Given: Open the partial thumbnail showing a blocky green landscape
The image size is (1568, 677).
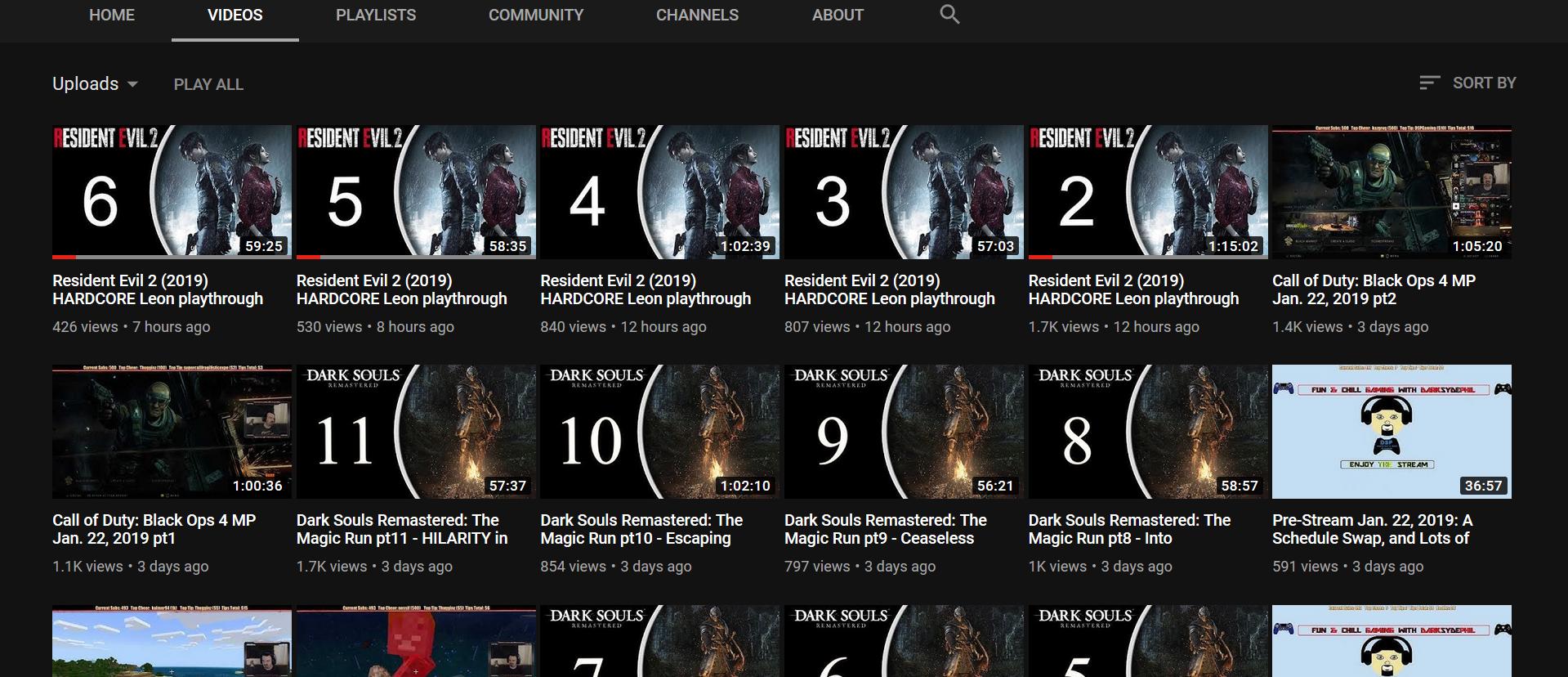Looking at the screenshot, I should 172,641.
